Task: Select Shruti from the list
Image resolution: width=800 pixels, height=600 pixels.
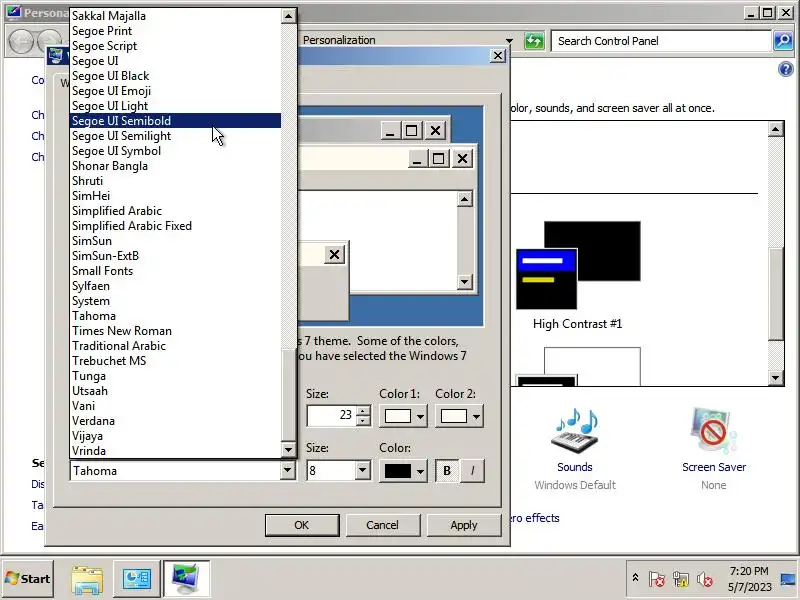Action: pyautogui.click(x=175, y=181)
